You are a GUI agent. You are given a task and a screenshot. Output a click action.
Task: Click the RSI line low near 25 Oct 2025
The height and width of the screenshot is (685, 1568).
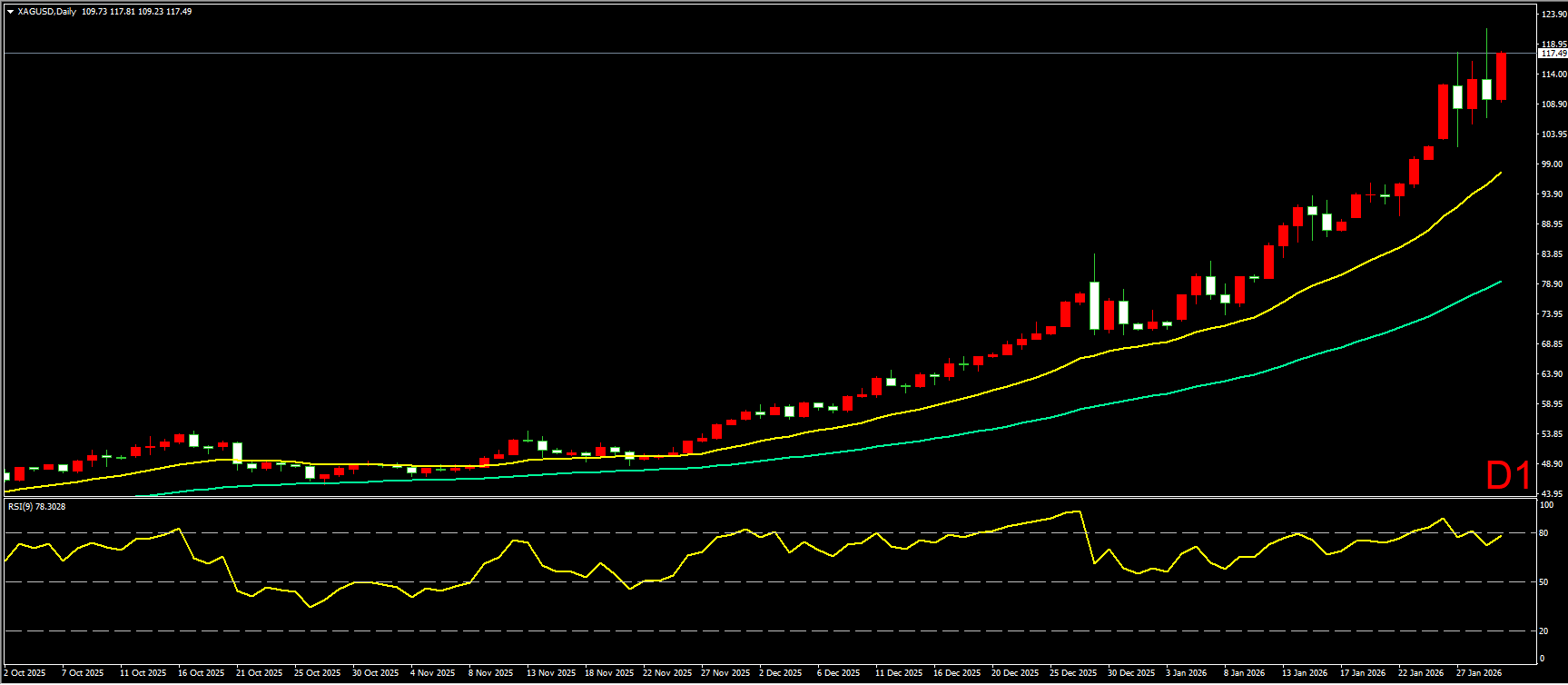(311, 606)
